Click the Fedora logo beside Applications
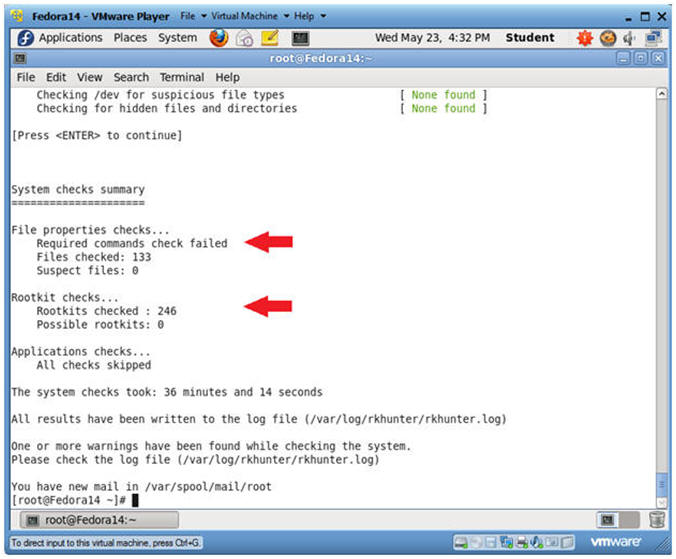This screenshot has height=559, width=676. click(x=25, y=38)
